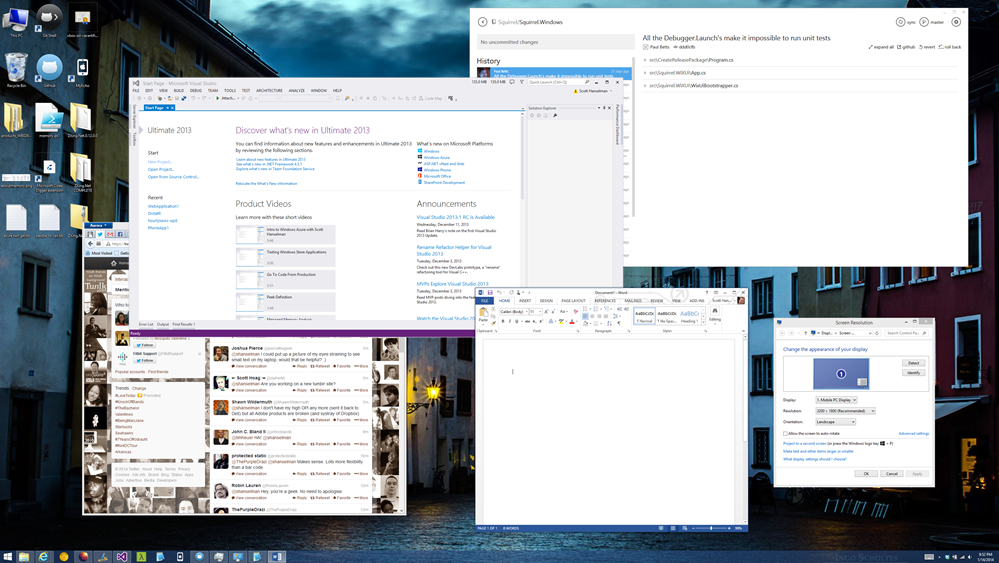Click the Word zoom slider in status bar

click(711, 528)
